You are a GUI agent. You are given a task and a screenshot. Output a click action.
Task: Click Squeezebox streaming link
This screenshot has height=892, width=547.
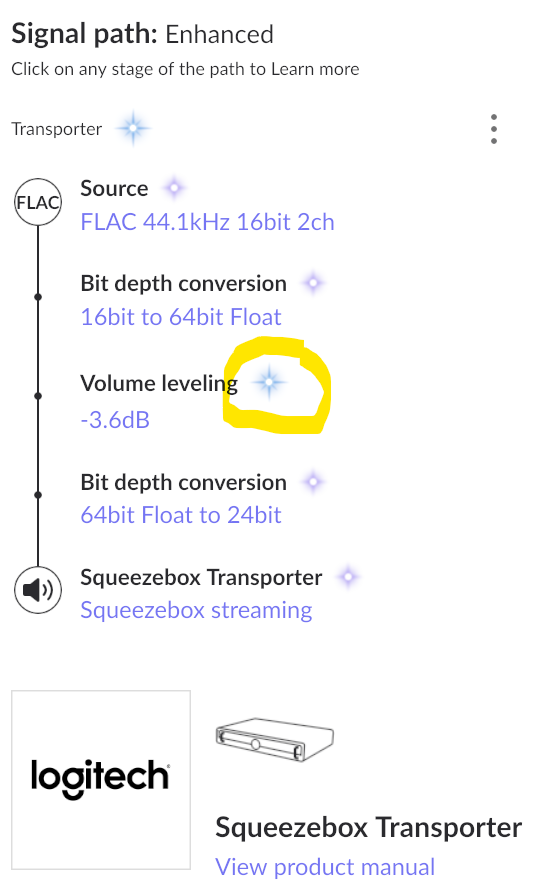(x=196, y=610)
